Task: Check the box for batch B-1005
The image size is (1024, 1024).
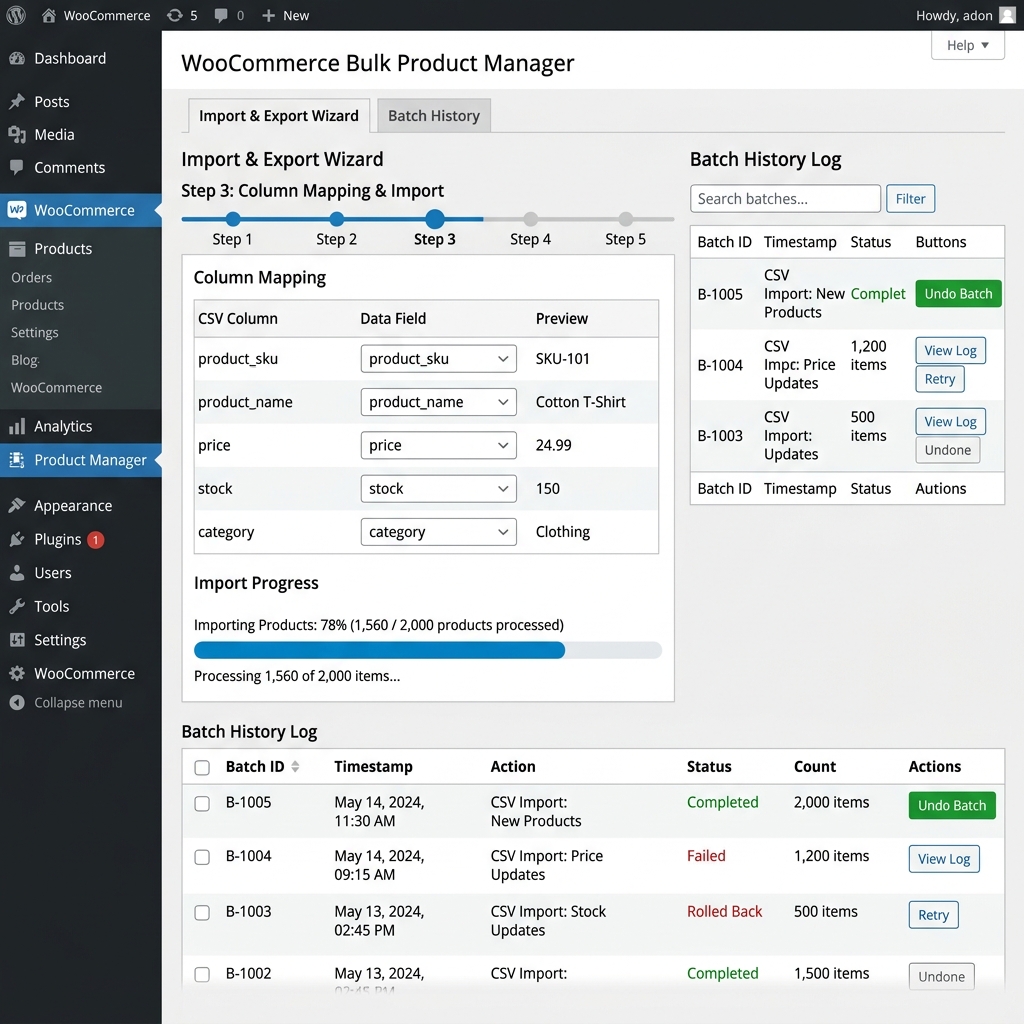Action: (x=202, y=803)
